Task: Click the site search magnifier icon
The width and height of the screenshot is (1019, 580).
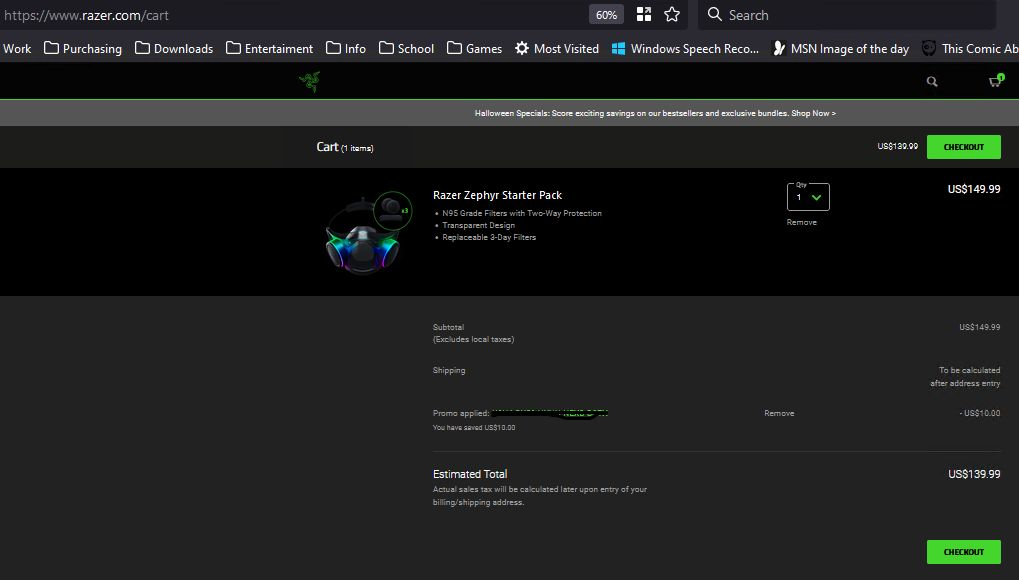Action: pos(932,81)
